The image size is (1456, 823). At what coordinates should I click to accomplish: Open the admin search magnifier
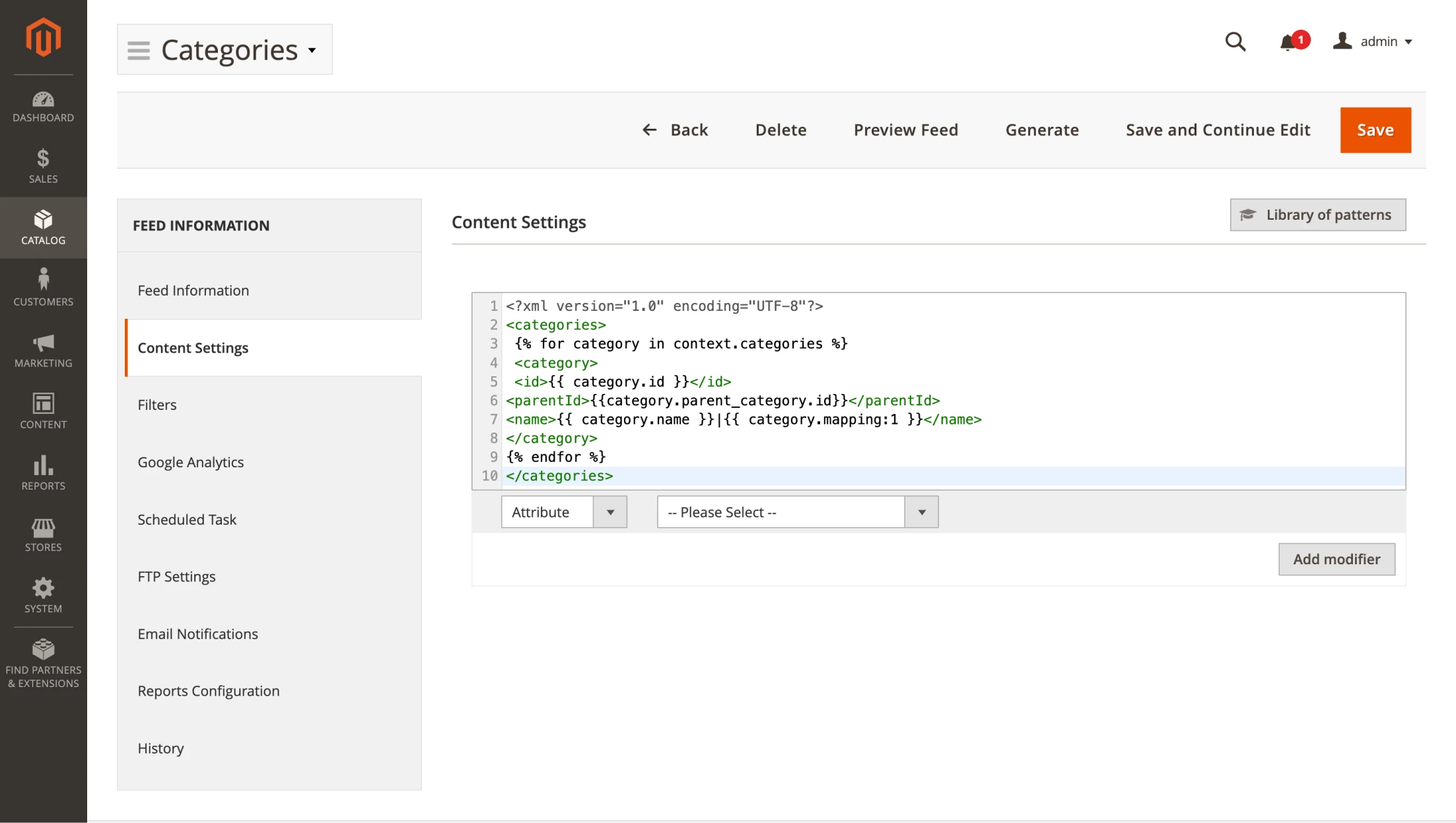tap(1235, 41)
